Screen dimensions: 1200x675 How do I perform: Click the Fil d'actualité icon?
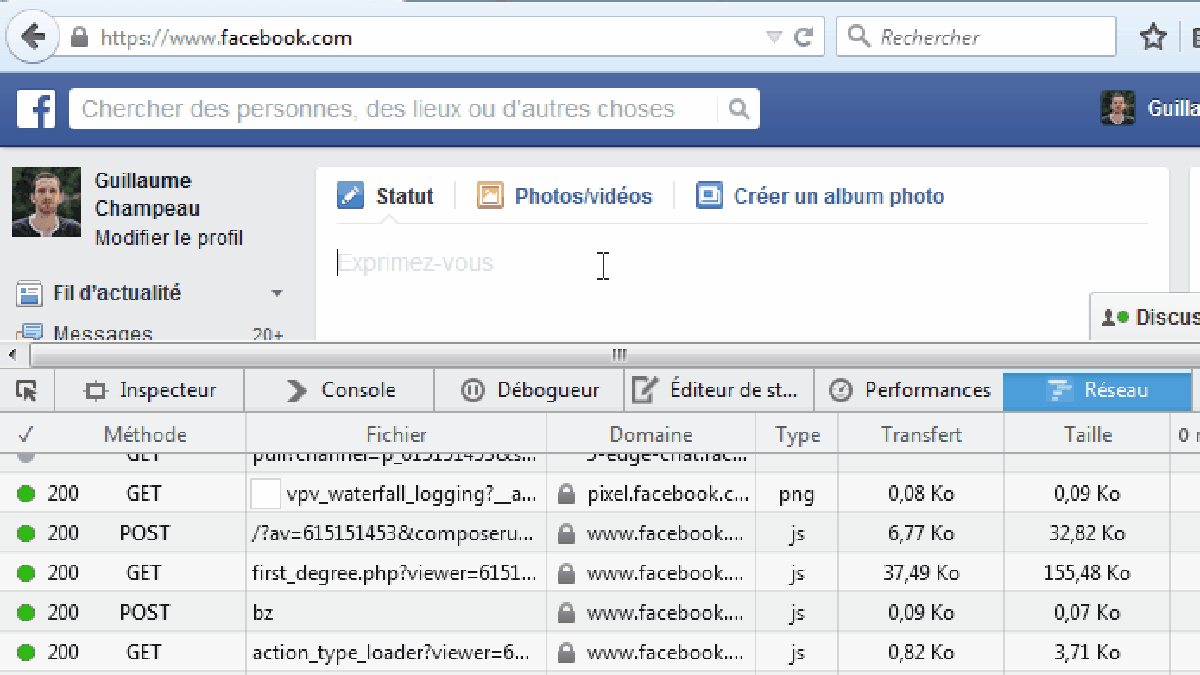29,293
